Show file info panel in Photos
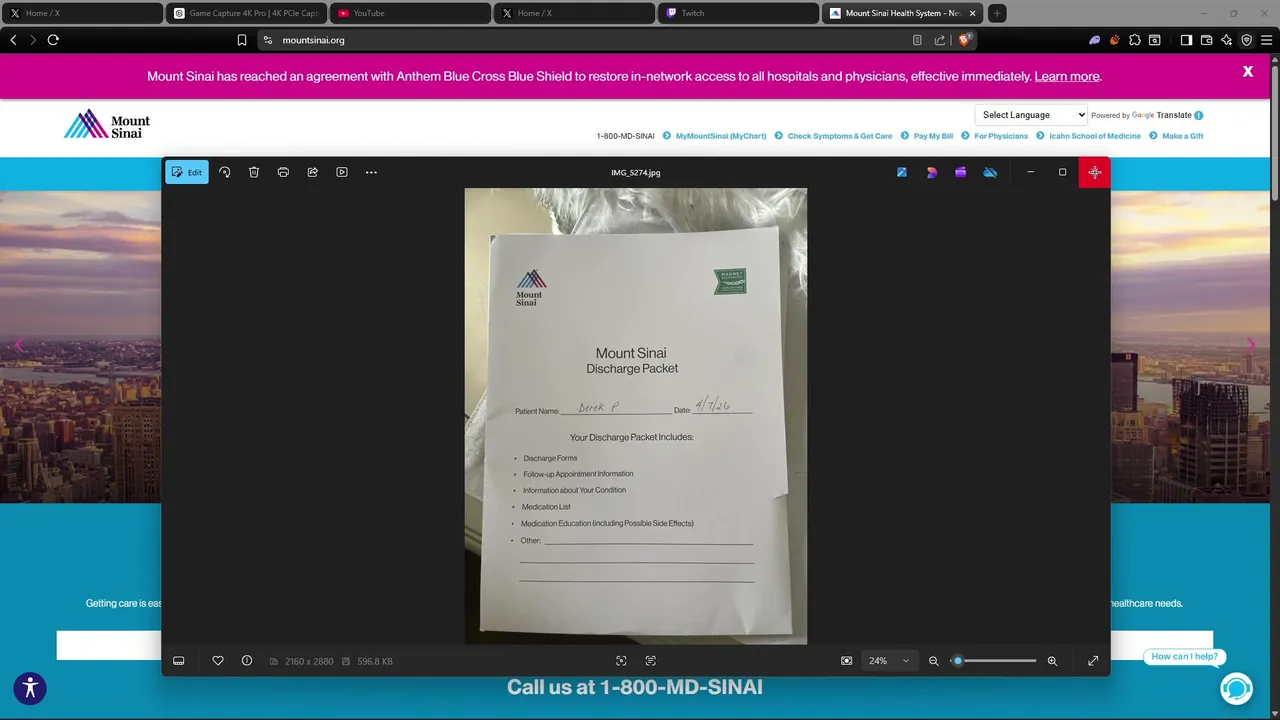This screenshot has height=720, width=1280. [247, 661]
